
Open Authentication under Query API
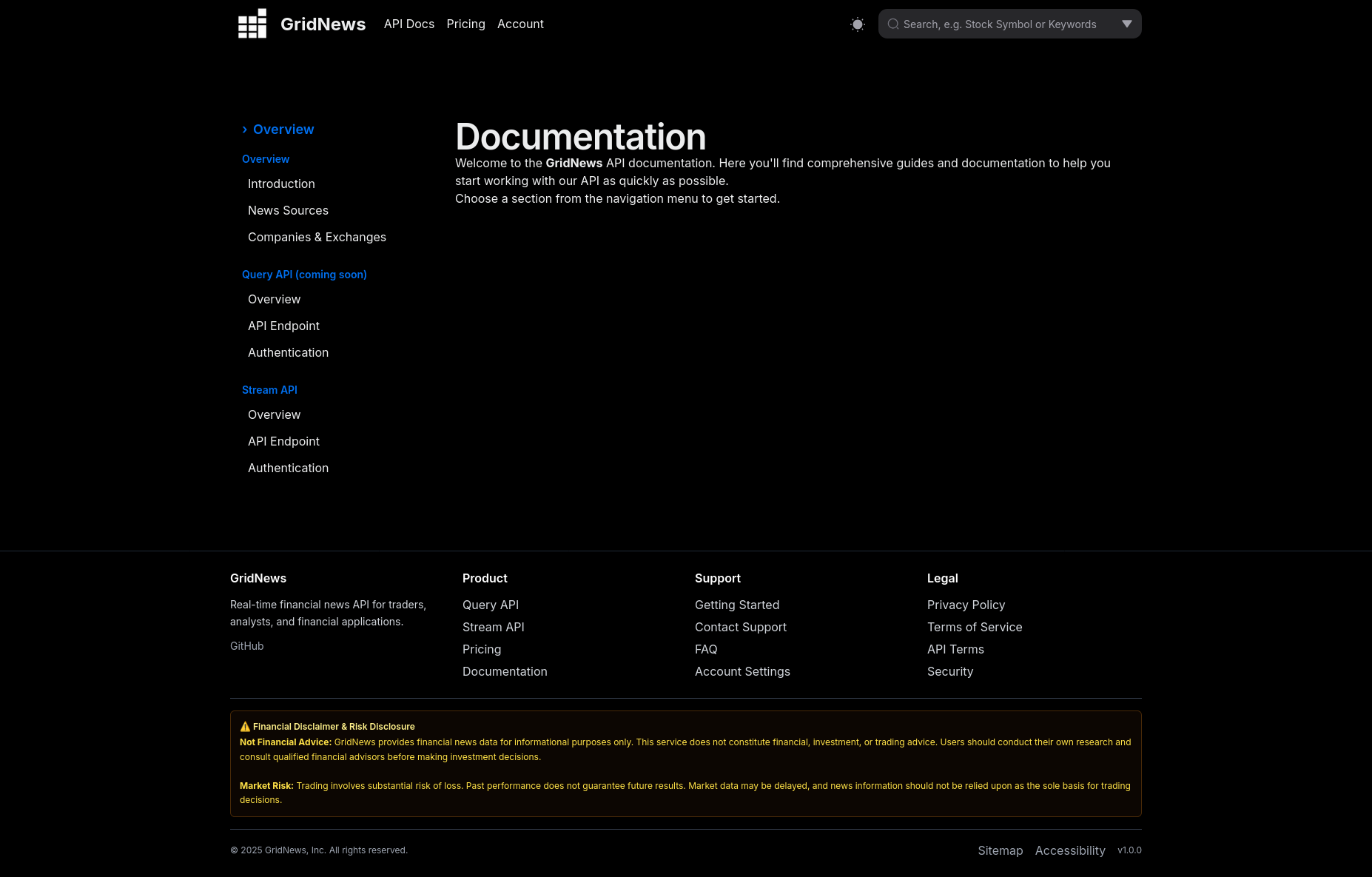tap(288, 352)
